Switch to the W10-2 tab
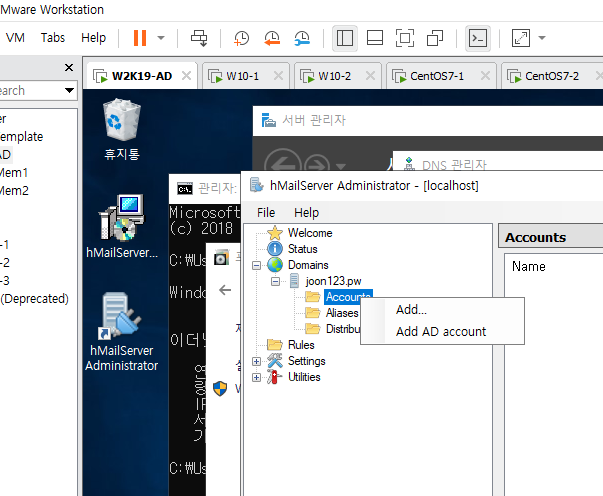 click(x=335, y=76)
